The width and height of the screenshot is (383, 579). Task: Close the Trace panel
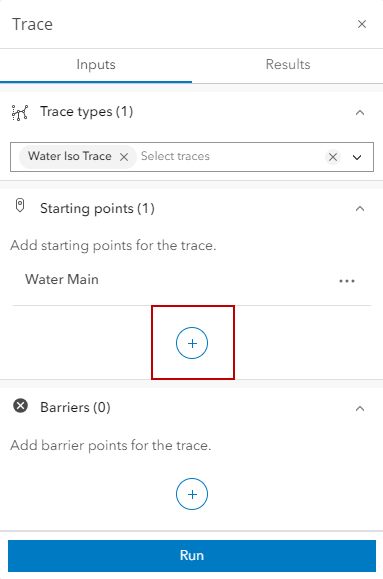pyautogui.click(x=362, y=24)
